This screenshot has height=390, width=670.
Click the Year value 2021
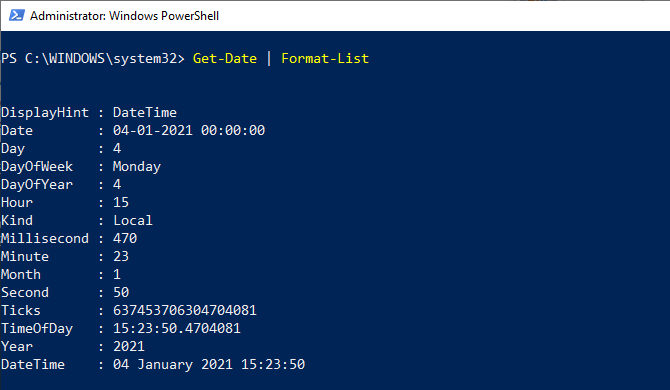(129, 346)
